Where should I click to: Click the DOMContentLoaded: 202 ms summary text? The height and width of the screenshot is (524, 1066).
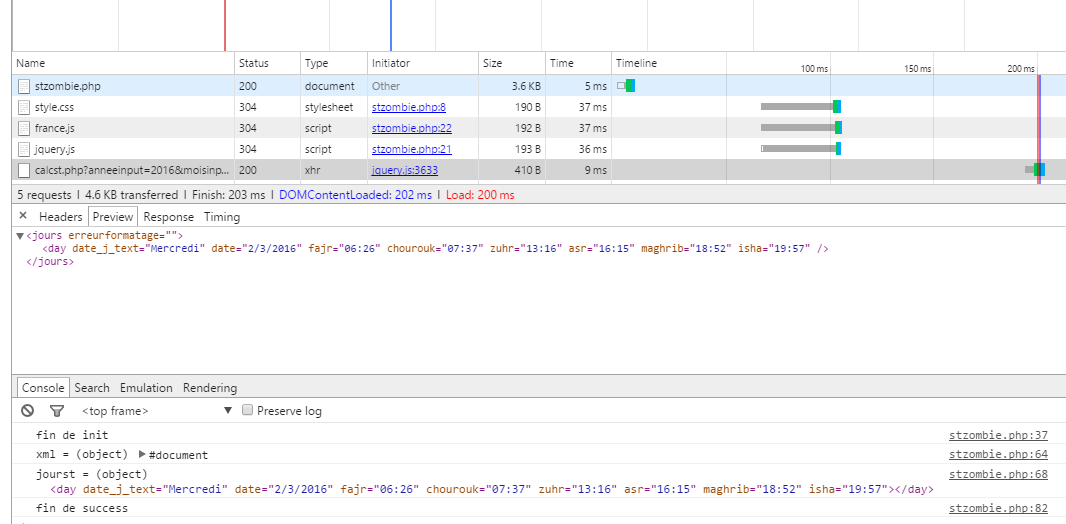point(355,195)
